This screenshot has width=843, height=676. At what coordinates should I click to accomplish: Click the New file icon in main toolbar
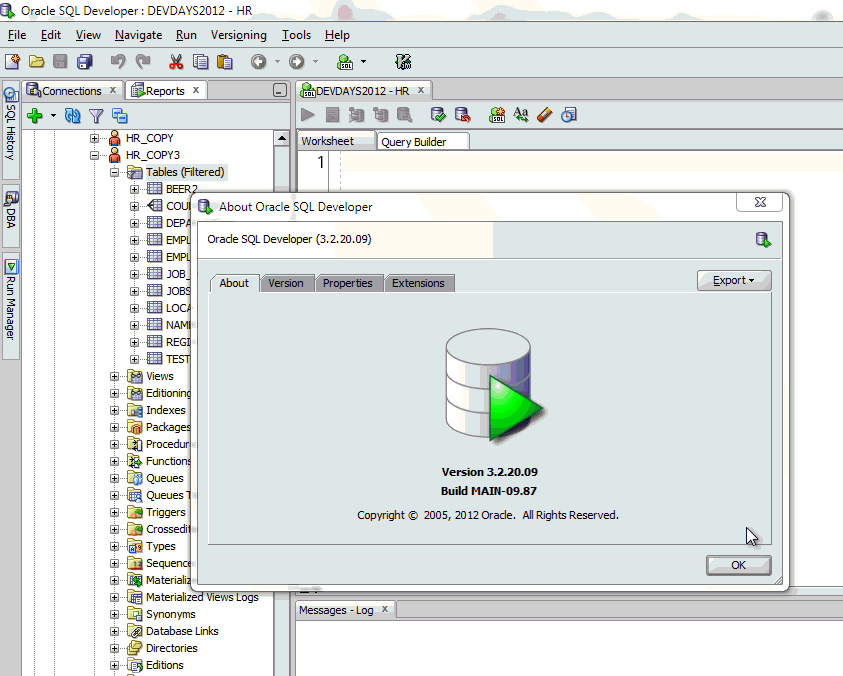pyautogui.click(x=13, y=62)
